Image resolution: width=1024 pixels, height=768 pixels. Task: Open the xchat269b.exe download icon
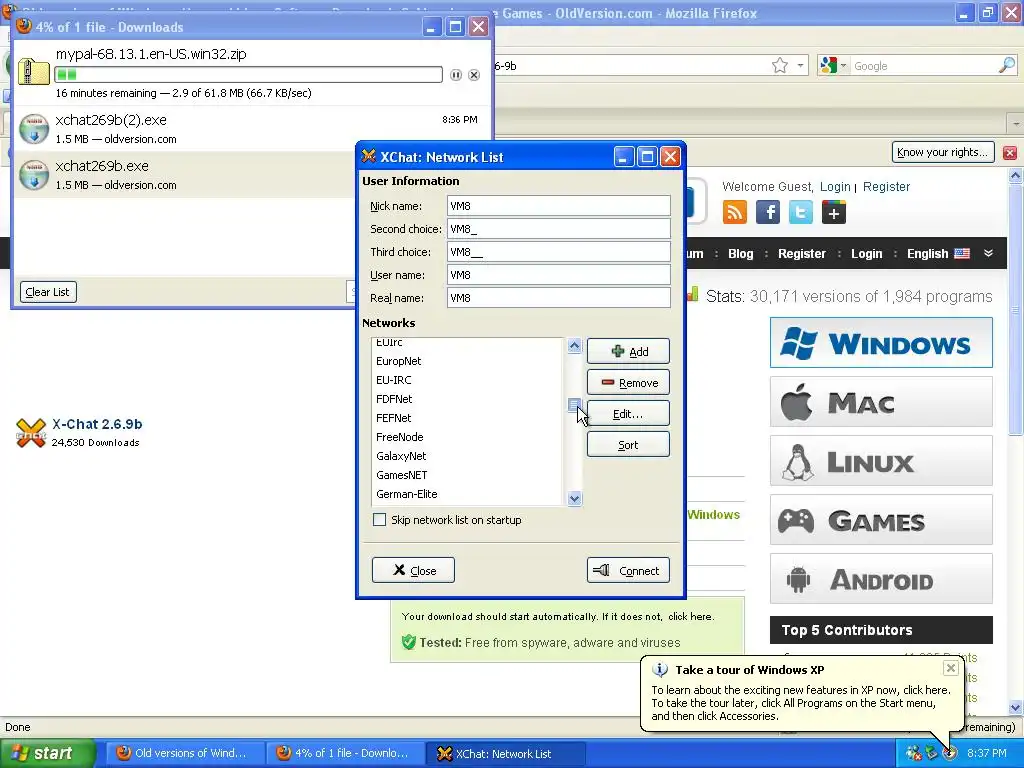tap(33, 175)
